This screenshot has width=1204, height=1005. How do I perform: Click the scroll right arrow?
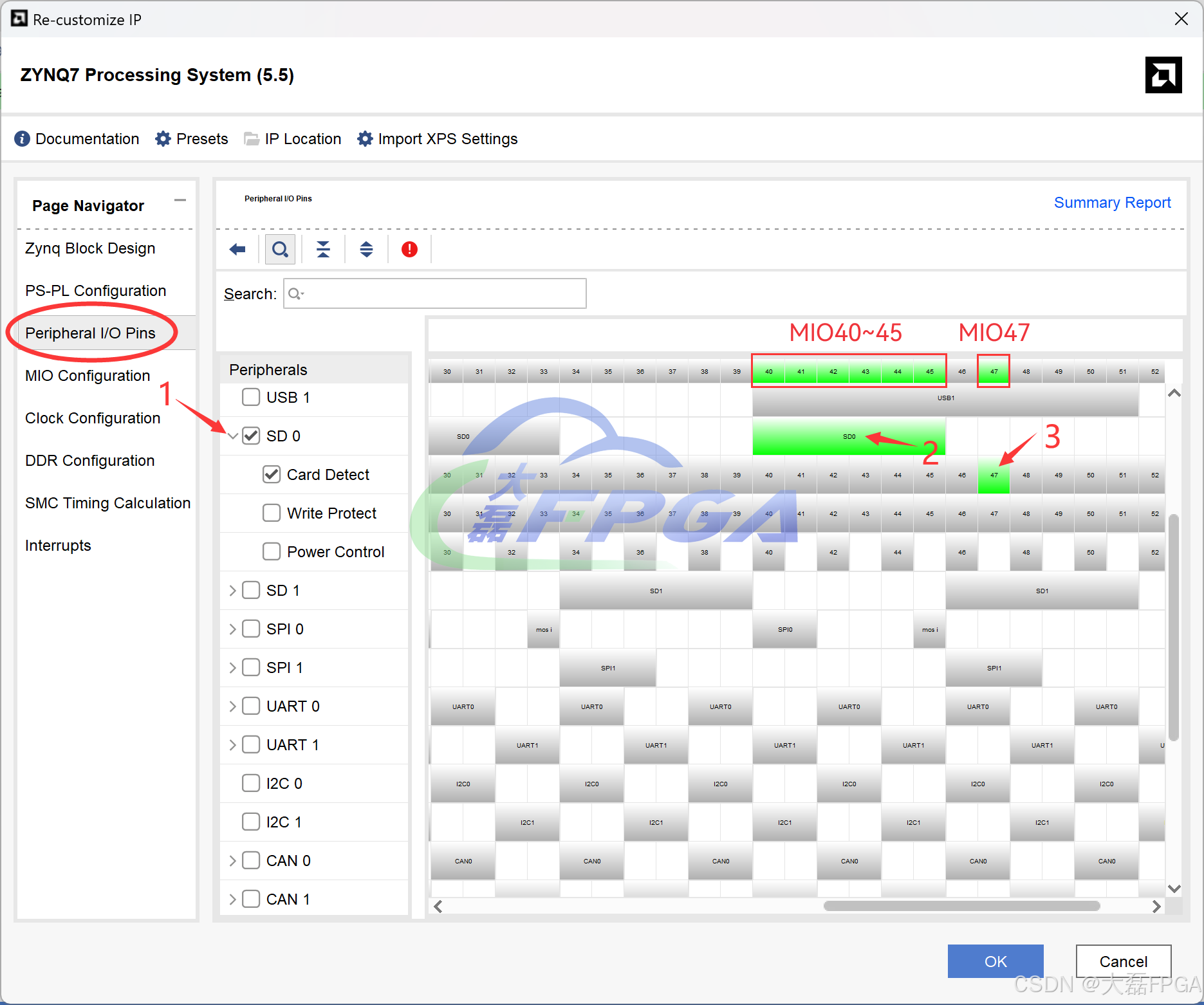point(1156,906)
